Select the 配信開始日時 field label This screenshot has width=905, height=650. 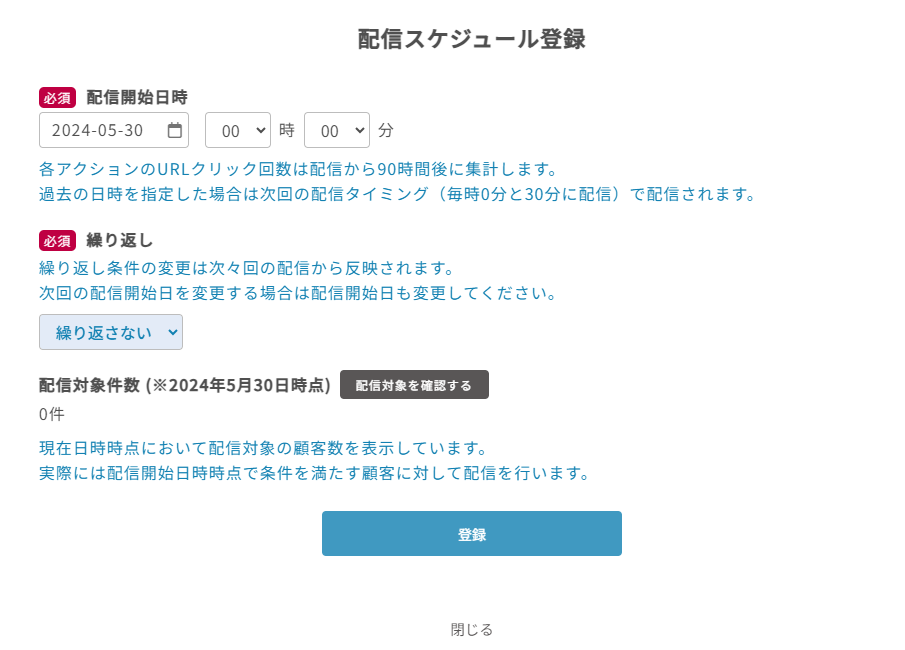tap(137, 97)
